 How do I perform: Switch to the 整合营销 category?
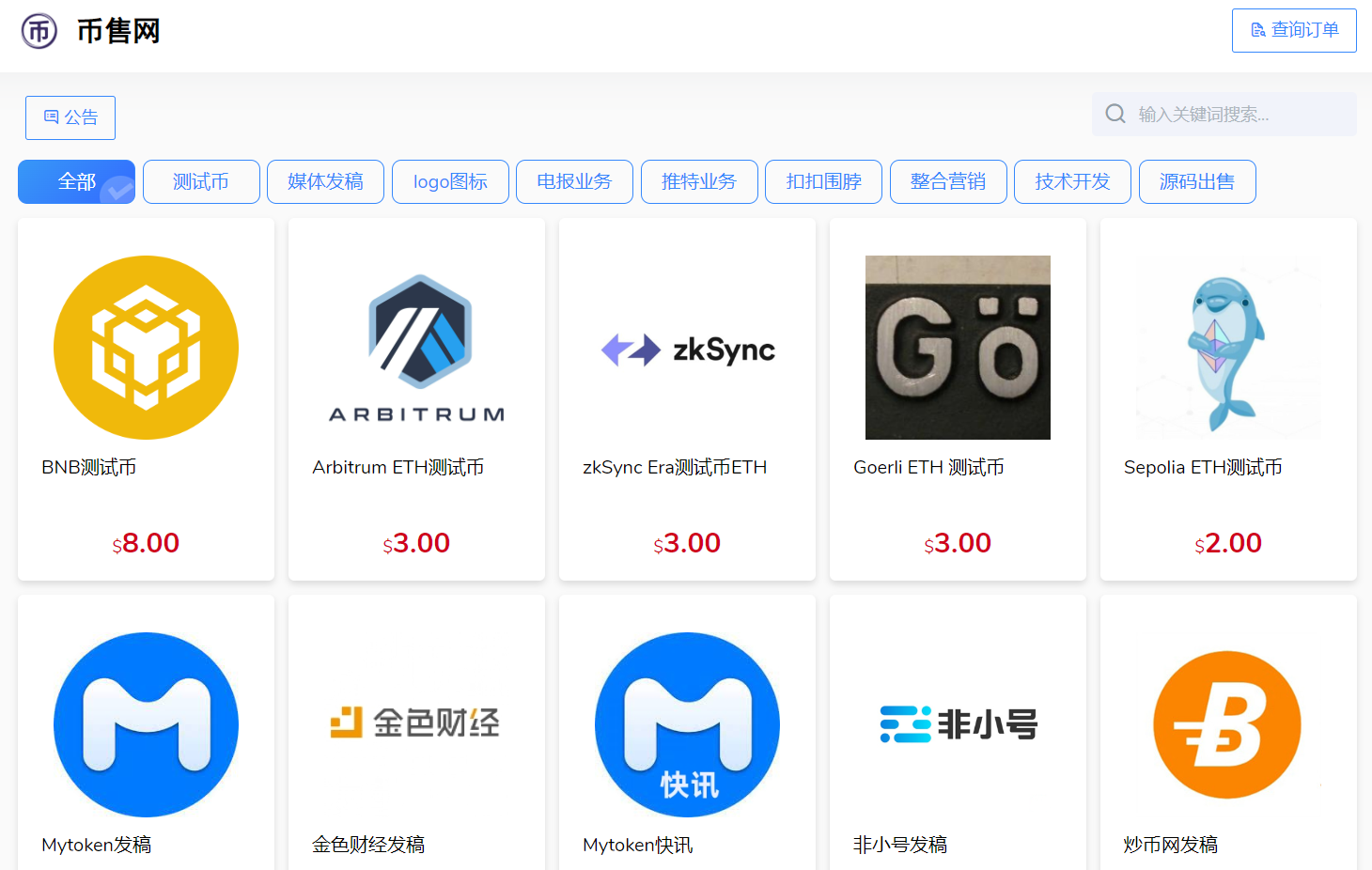click(x=948, y=181)
